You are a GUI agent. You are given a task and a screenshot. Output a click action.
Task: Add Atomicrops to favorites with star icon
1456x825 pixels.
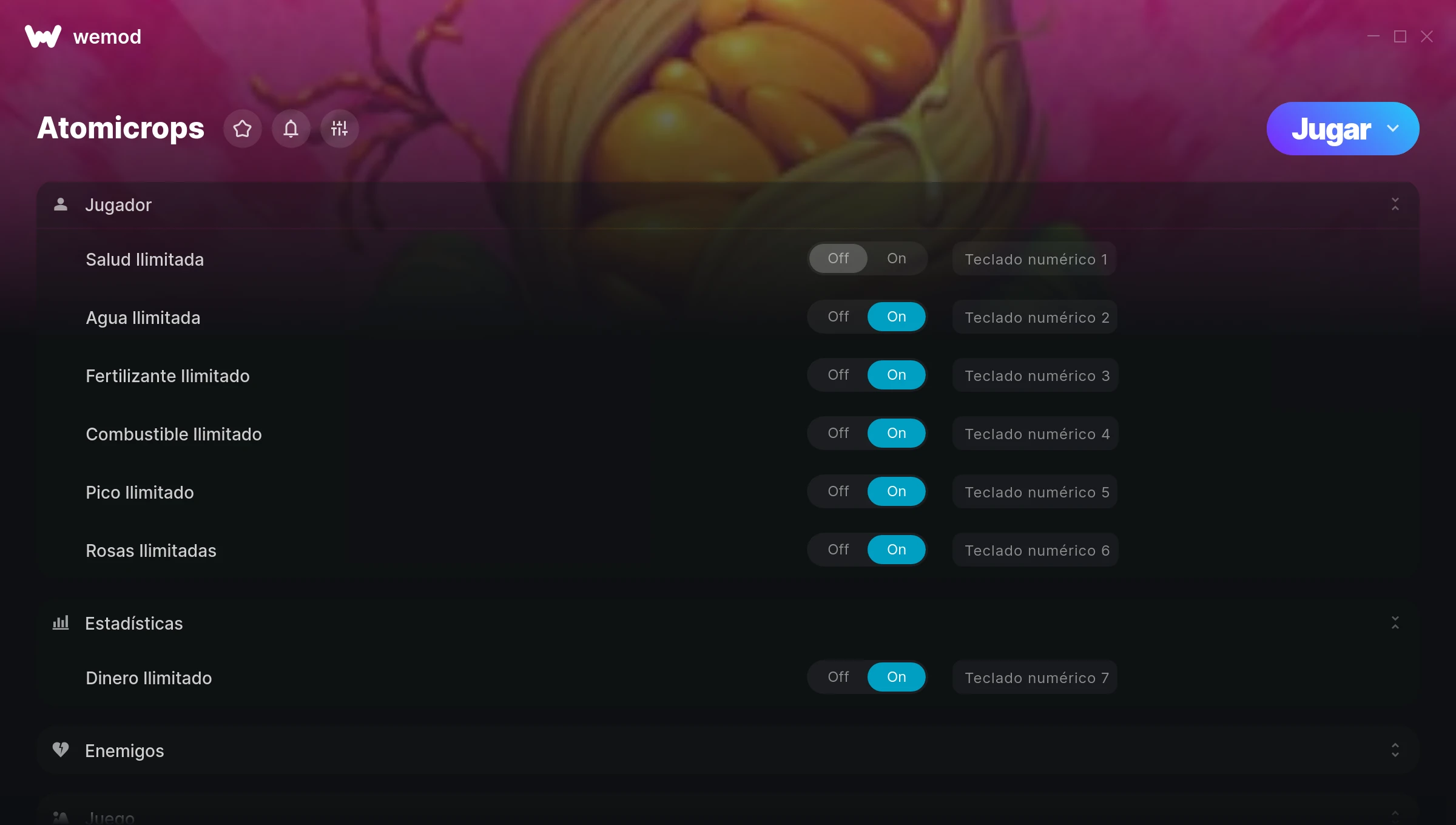(x=242, y=129)
